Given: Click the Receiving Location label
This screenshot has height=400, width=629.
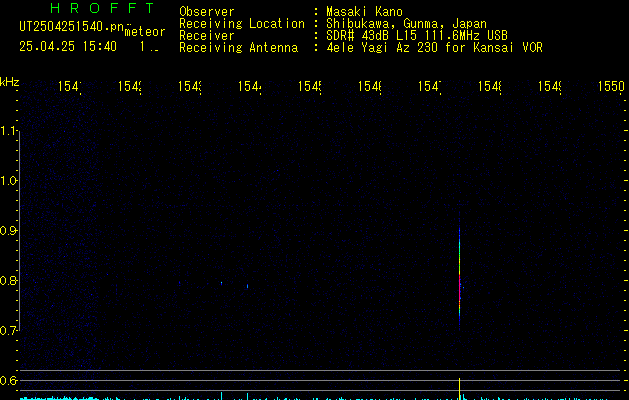Looking at the screenshot, I should click(242, 24).
